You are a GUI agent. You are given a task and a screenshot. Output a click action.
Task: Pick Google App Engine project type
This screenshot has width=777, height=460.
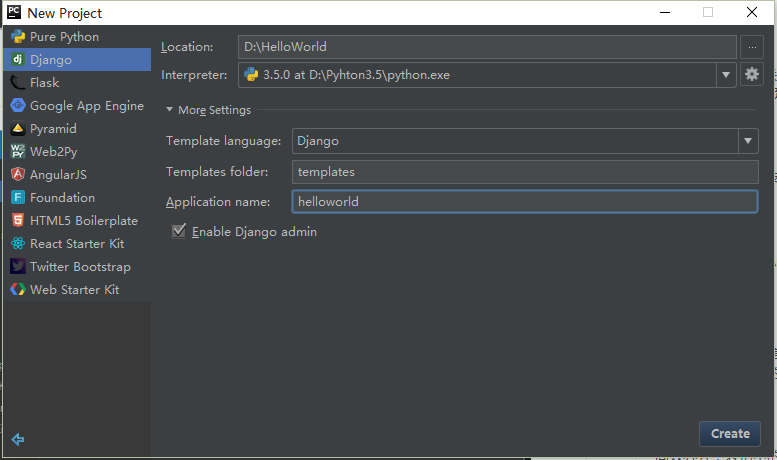click(x=77, y=106)
